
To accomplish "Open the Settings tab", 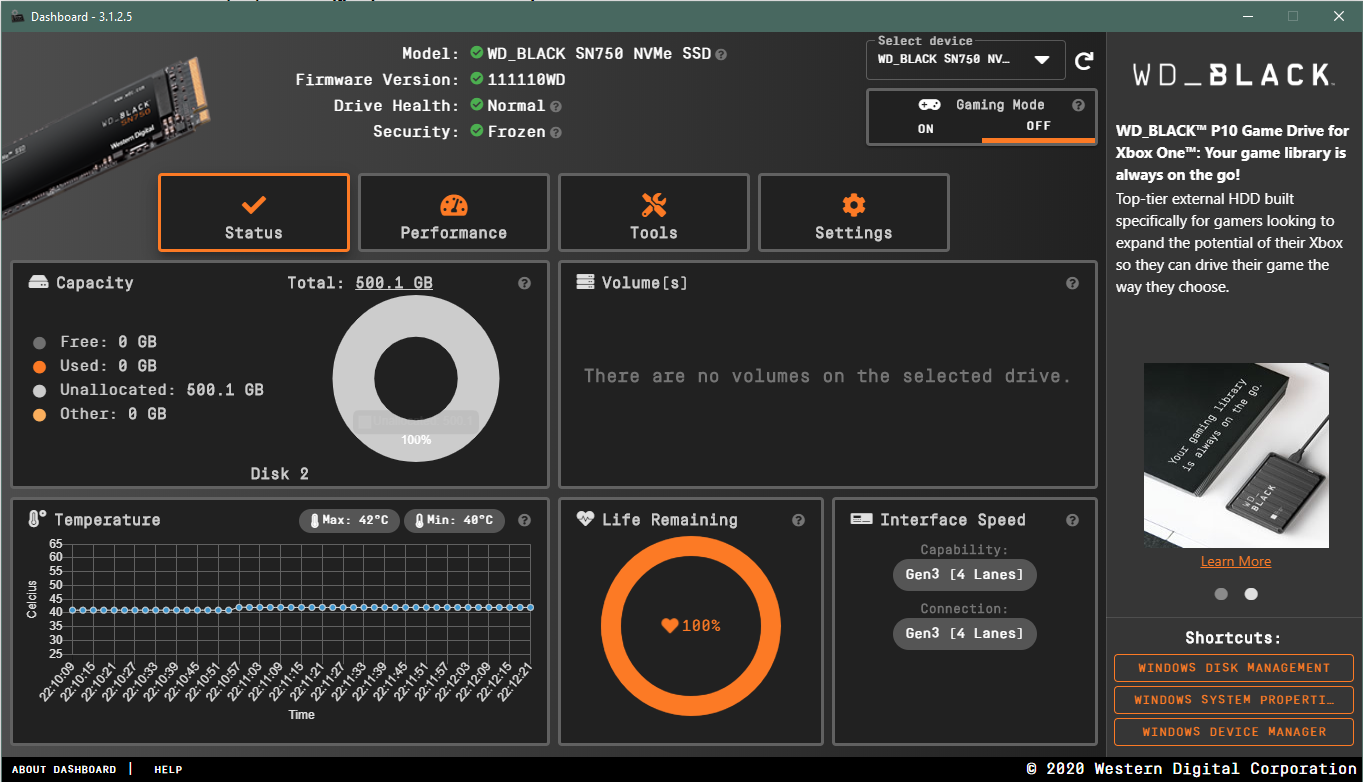I will pyautogui.click(x=854, y=213).
